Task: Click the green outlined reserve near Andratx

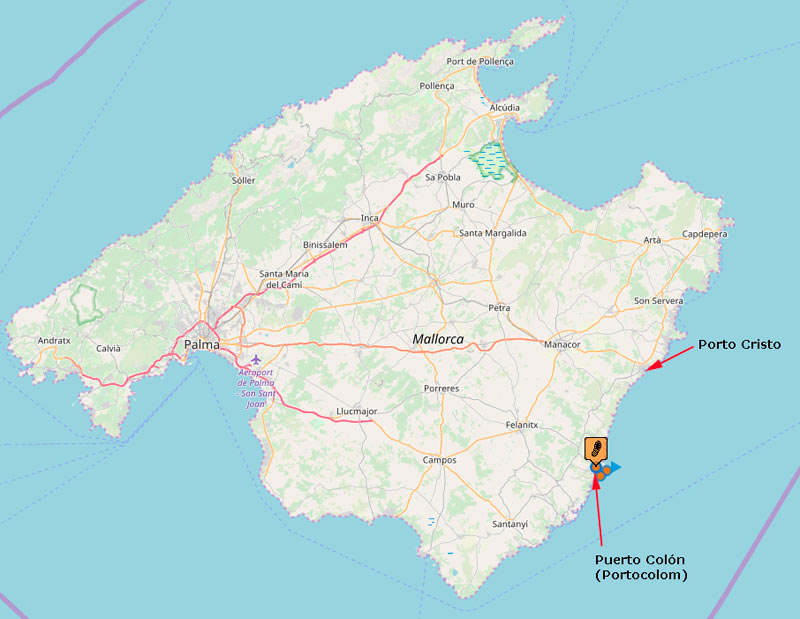Action: coord(86,305)
